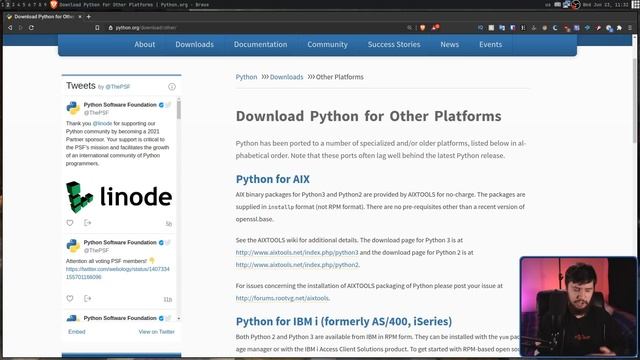Click the Python for IBM i heading
640x360 pixels.
344,322
